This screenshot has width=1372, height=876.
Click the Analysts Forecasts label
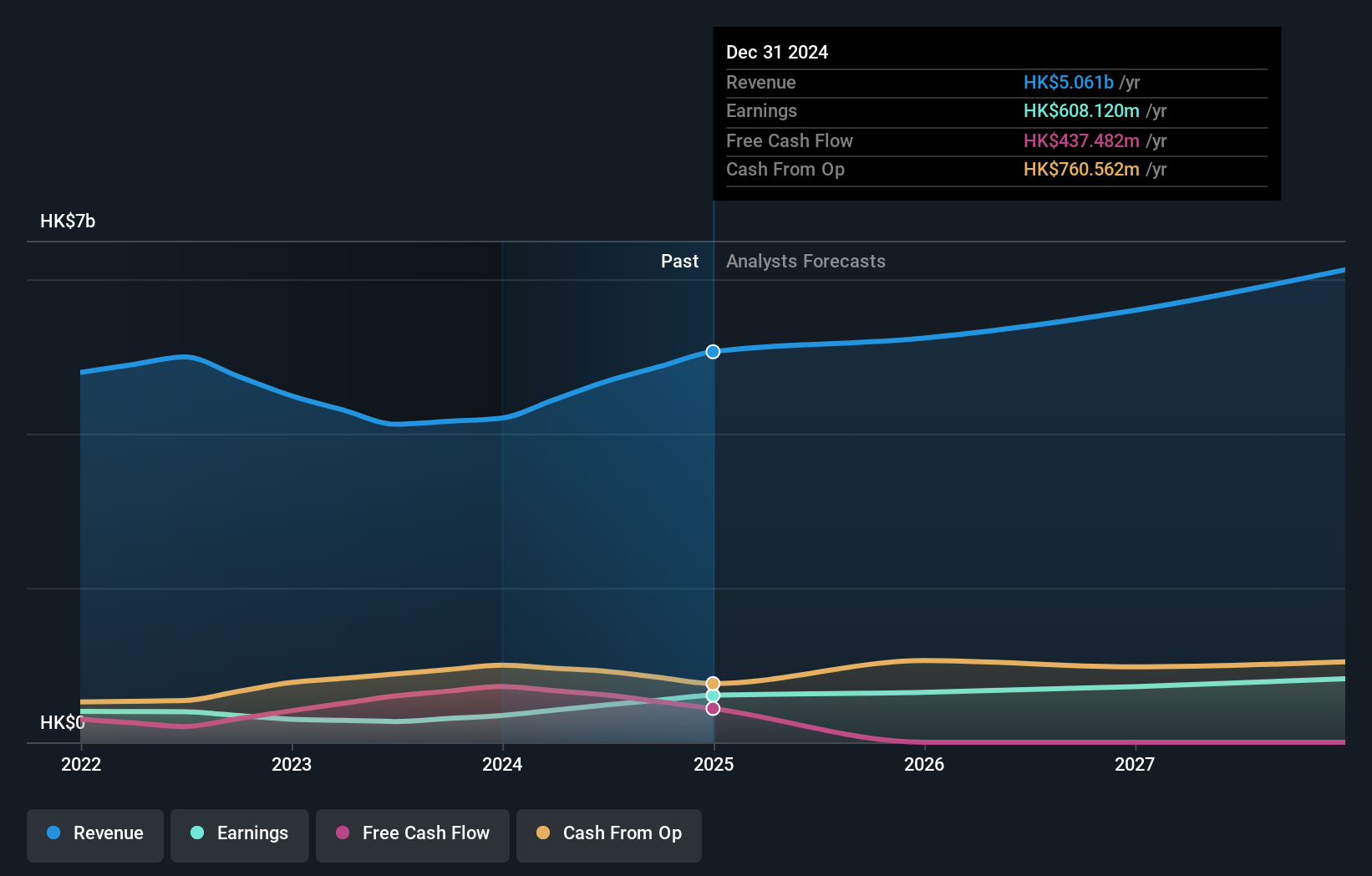[805, 261]
